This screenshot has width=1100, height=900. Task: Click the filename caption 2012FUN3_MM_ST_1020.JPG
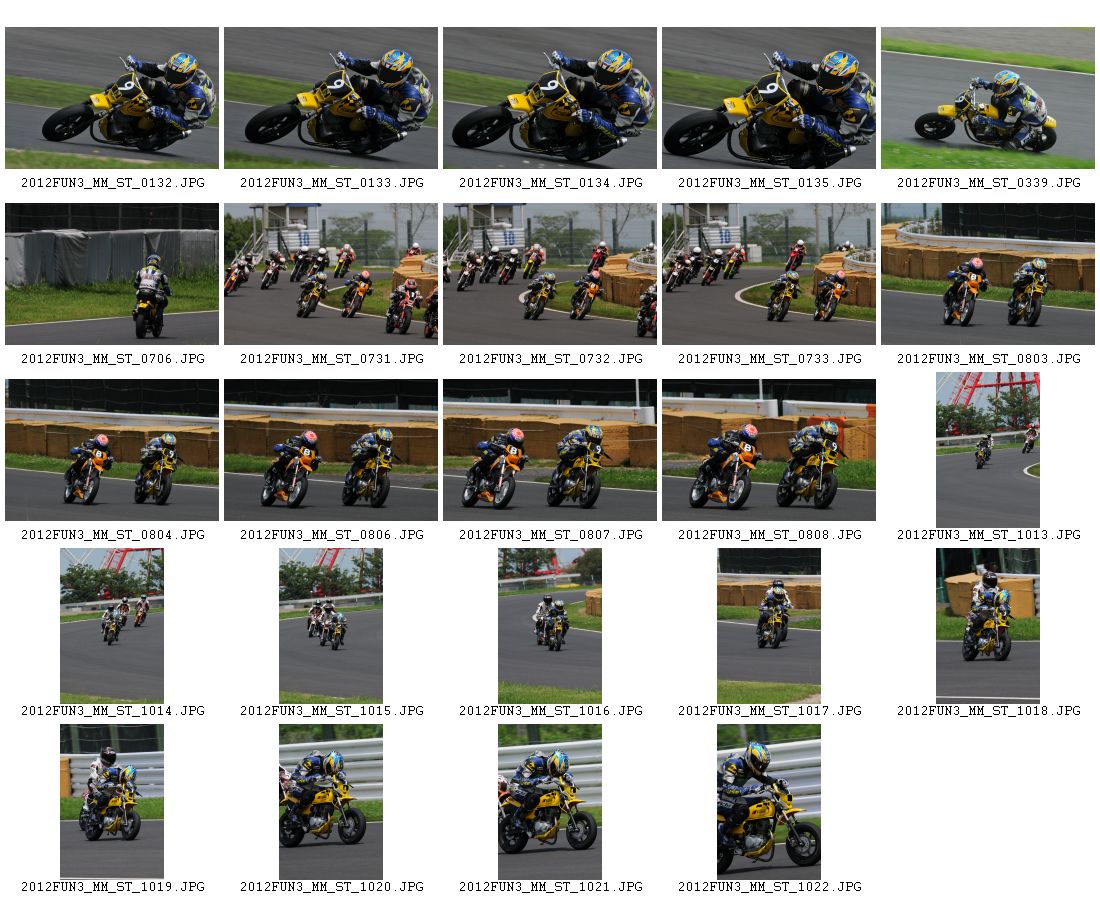tap(332, 887)
